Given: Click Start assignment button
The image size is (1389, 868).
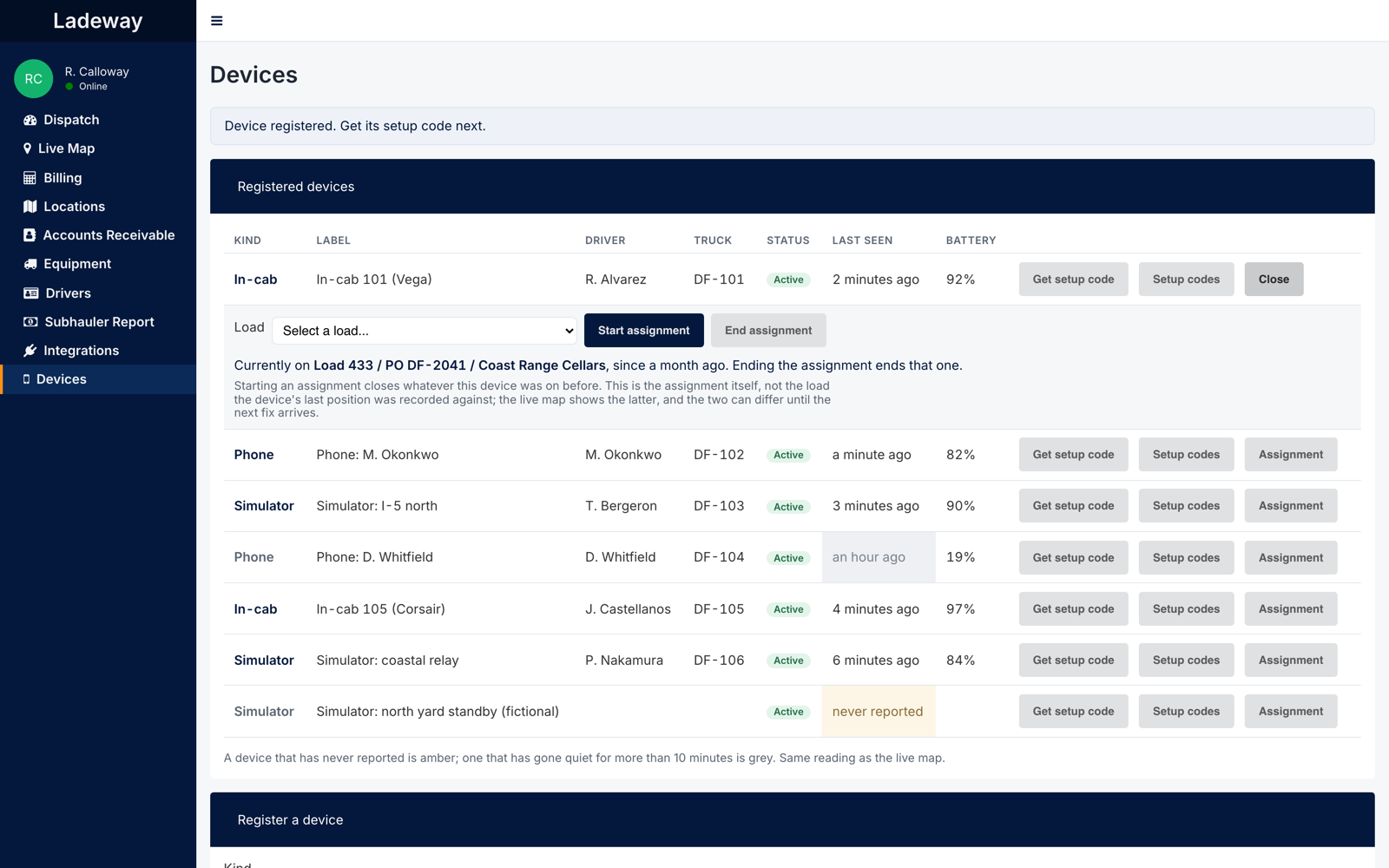Looking at the screenshot, I should 644,331.
